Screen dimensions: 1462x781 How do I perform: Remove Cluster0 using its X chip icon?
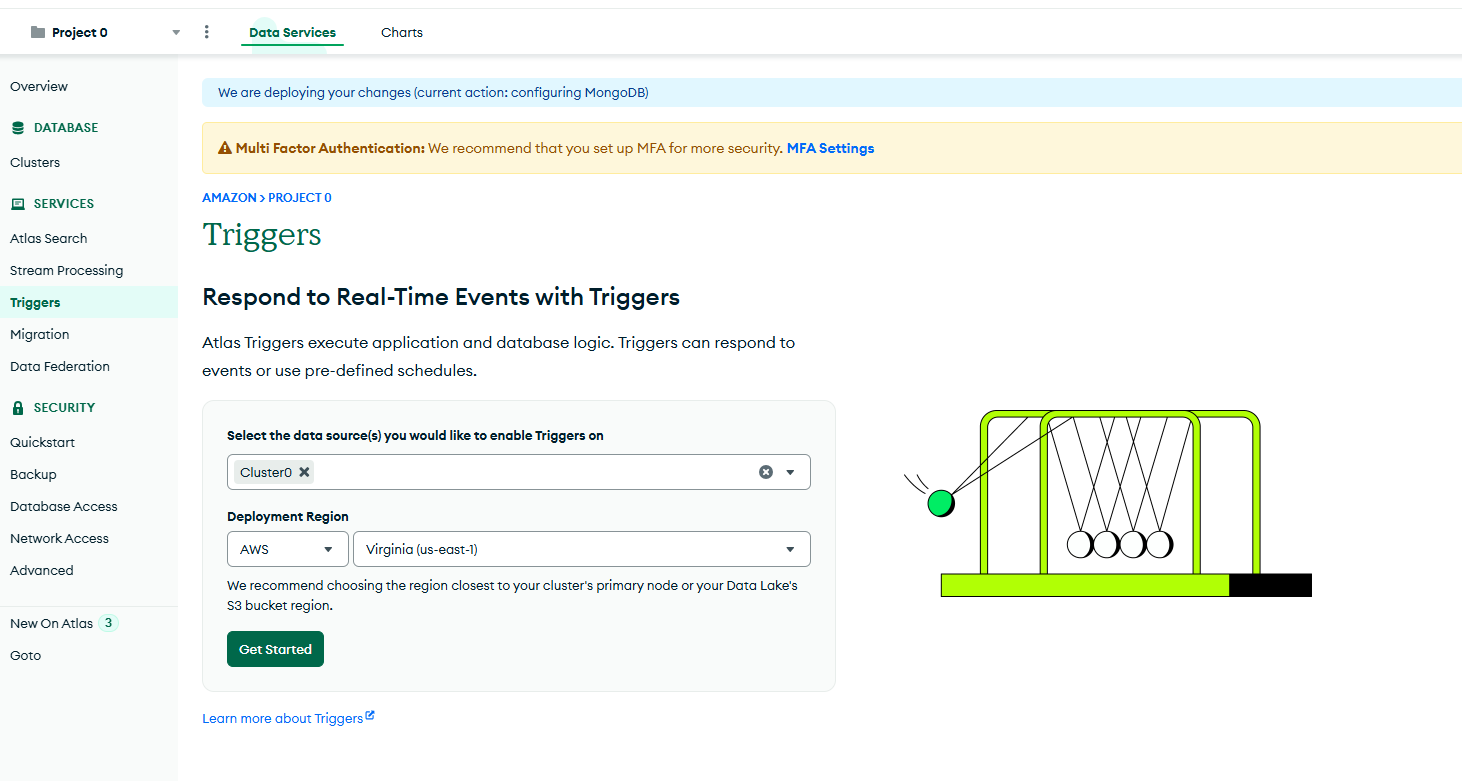click(x=304, y=471)
